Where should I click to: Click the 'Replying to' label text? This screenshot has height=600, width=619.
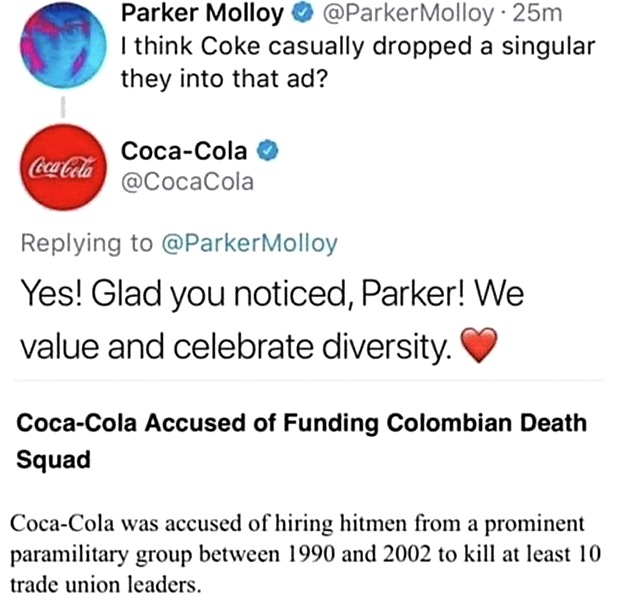tap(82, 243)
